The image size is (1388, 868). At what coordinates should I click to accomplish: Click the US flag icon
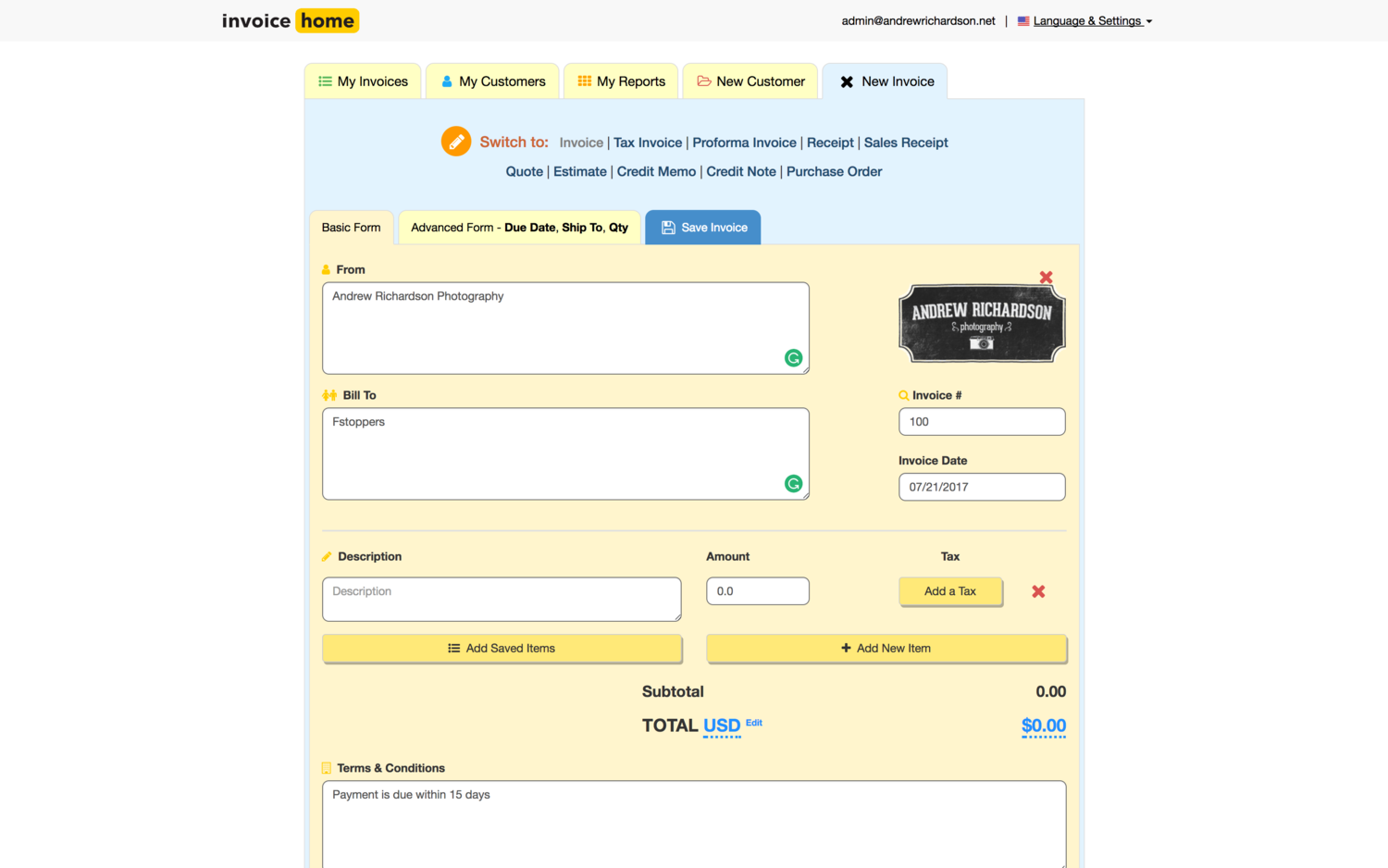tap(1023, 20)
